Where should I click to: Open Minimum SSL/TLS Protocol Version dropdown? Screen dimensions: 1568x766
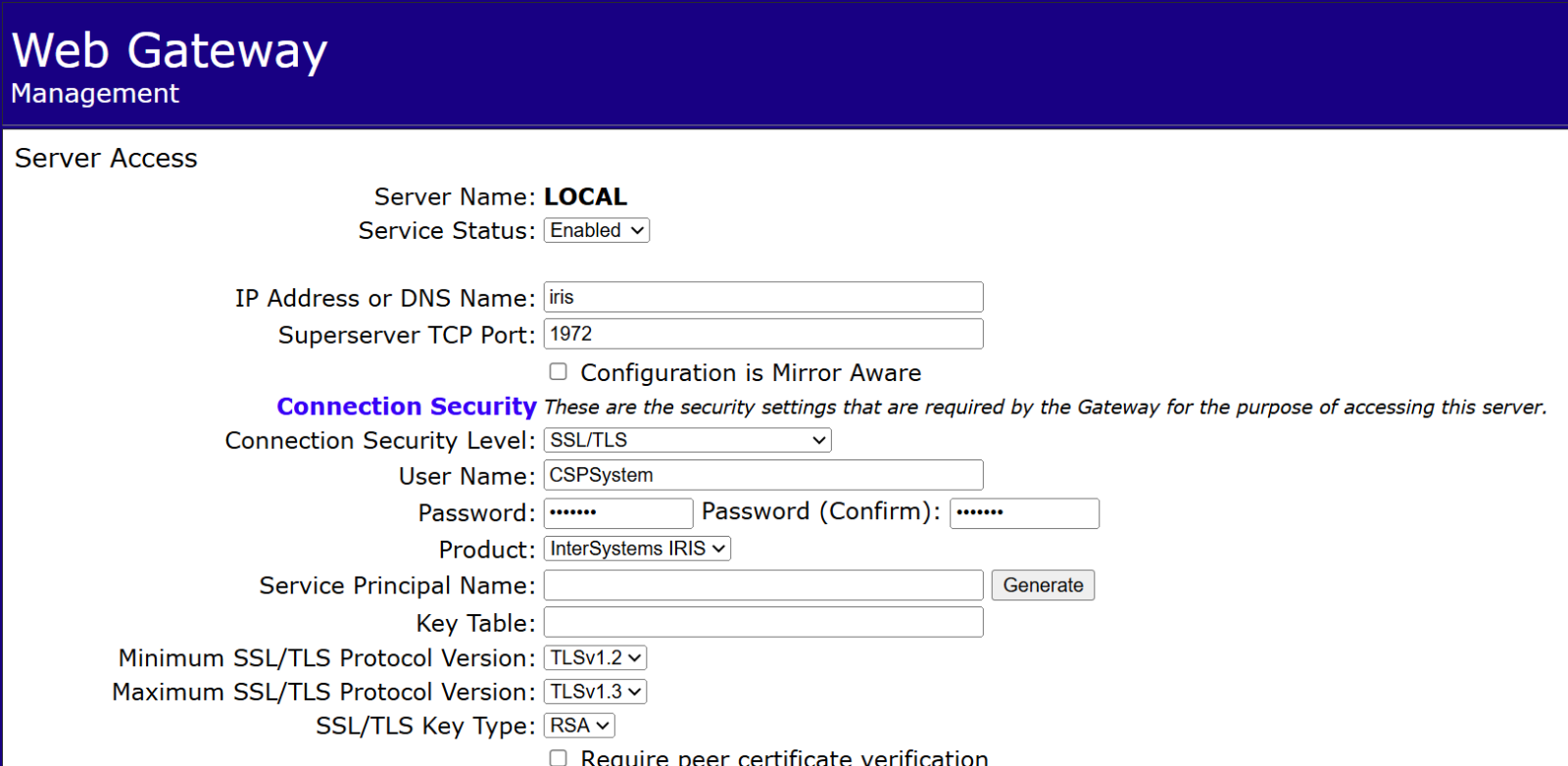(x=595, y=658)
